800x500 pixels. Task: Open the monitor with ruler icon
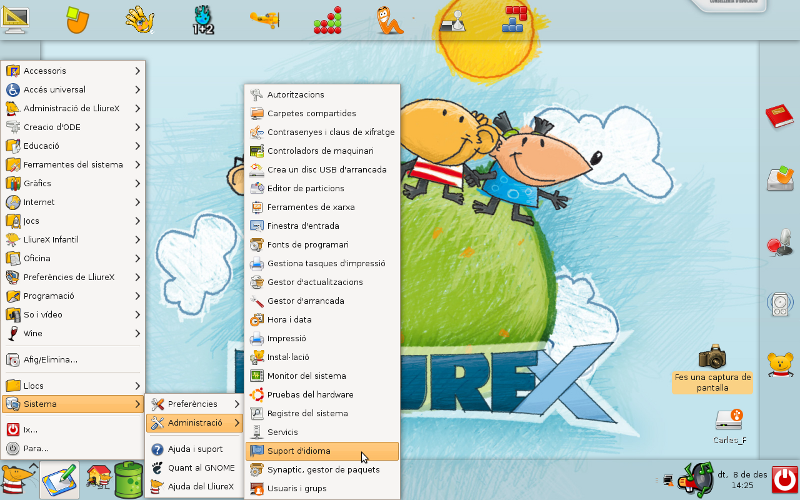(15, 19)
